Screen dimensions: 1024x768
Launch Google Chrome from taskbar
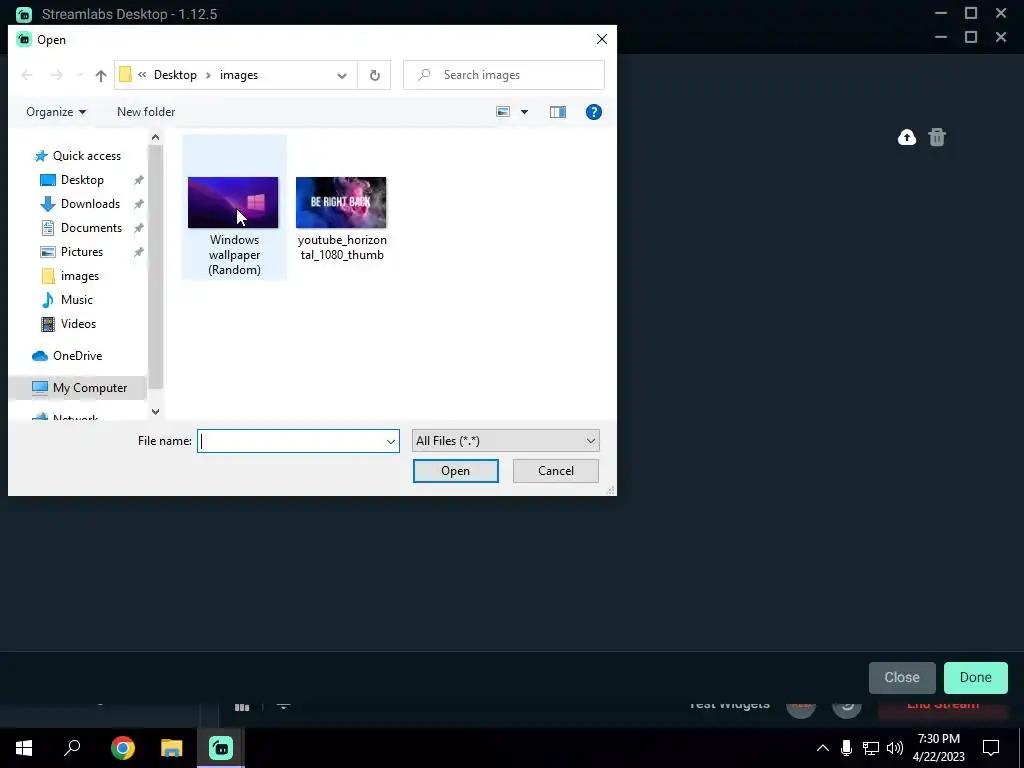(x=123, y=748)
